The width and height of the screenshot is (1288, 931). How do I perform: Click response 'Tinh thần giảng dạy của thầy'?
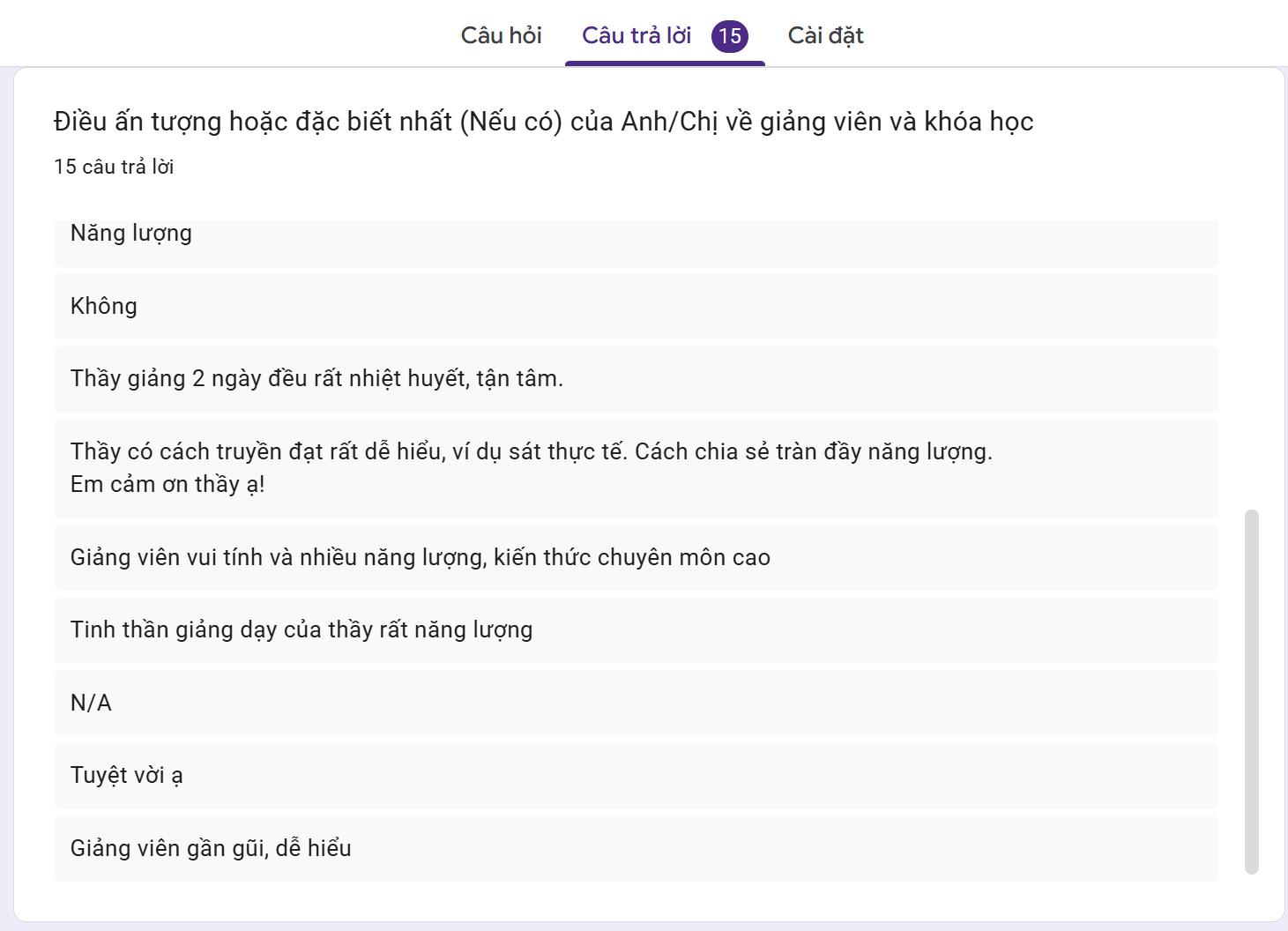(x=302, y=629)
